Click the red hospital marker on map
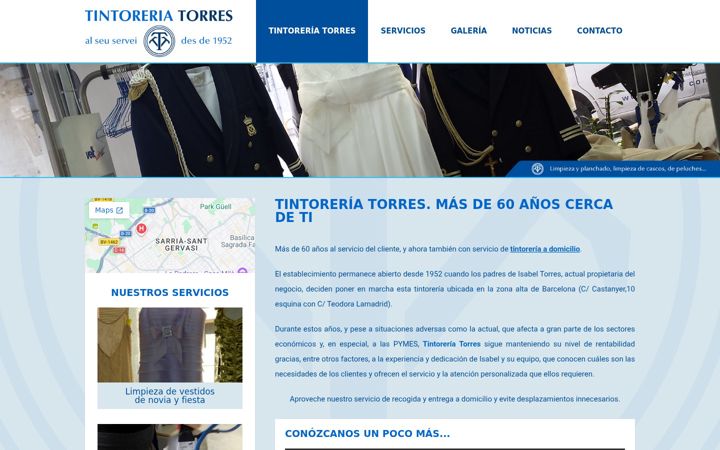 click(141, 228)
